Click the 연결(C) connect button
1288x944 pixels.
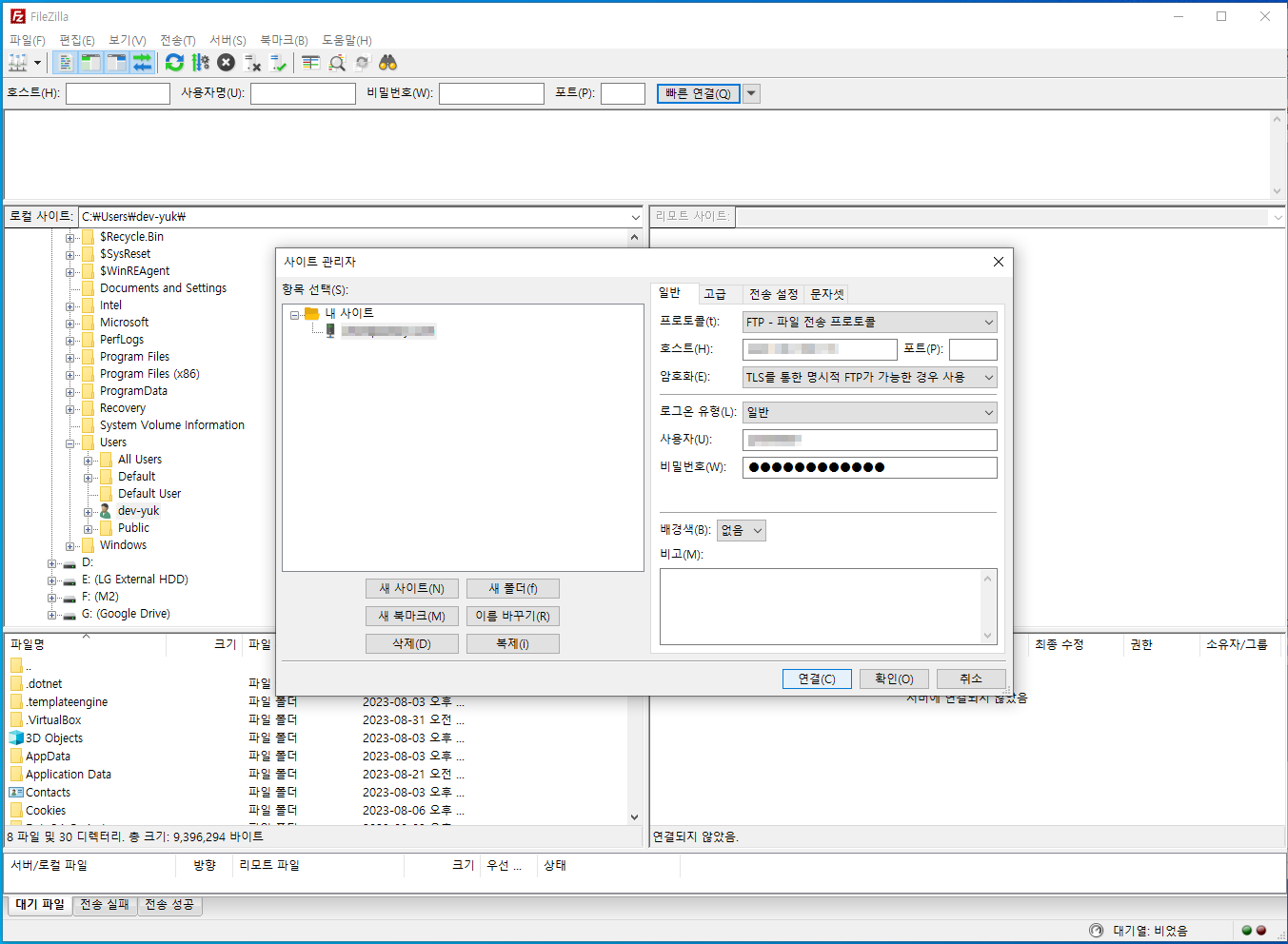[x=817, y=678]
